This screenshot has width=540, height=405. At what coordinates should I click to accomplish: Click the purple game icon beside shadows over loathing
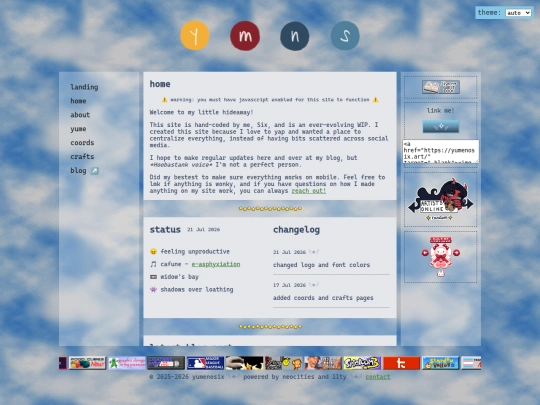pos(153,290)
